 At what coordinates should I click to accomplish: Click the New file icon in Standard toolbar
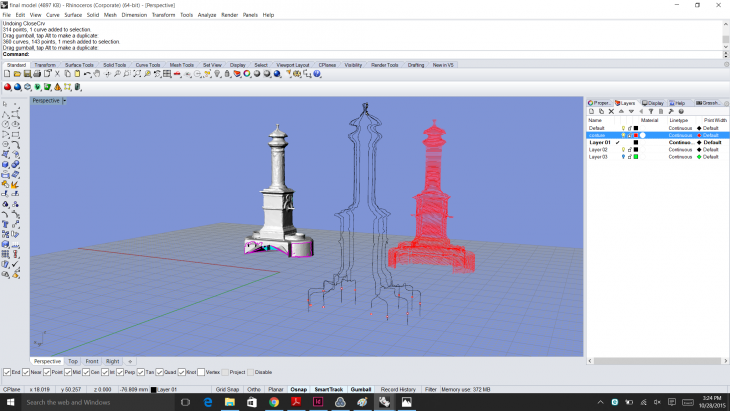pyautogui.click(x=7, y=74)
